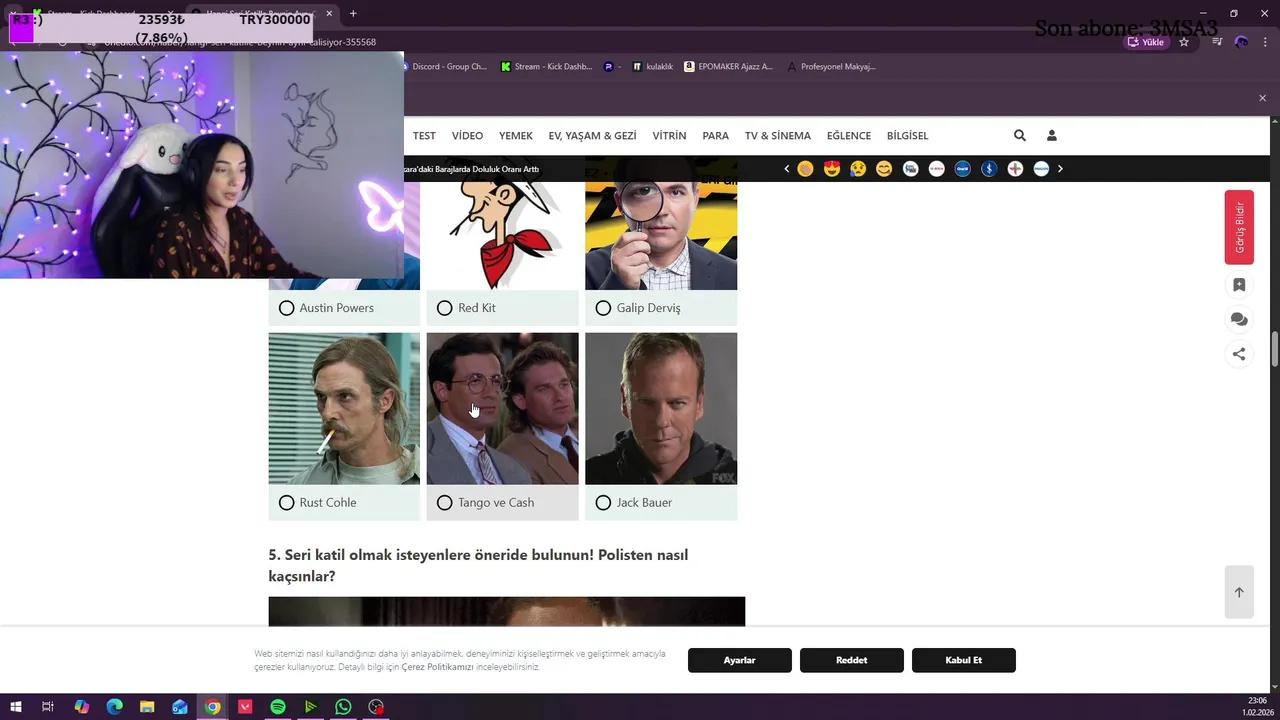1280x720 pixels.
Task: Open File Explorer from the taskbar
Action: [x=147, y=707]
